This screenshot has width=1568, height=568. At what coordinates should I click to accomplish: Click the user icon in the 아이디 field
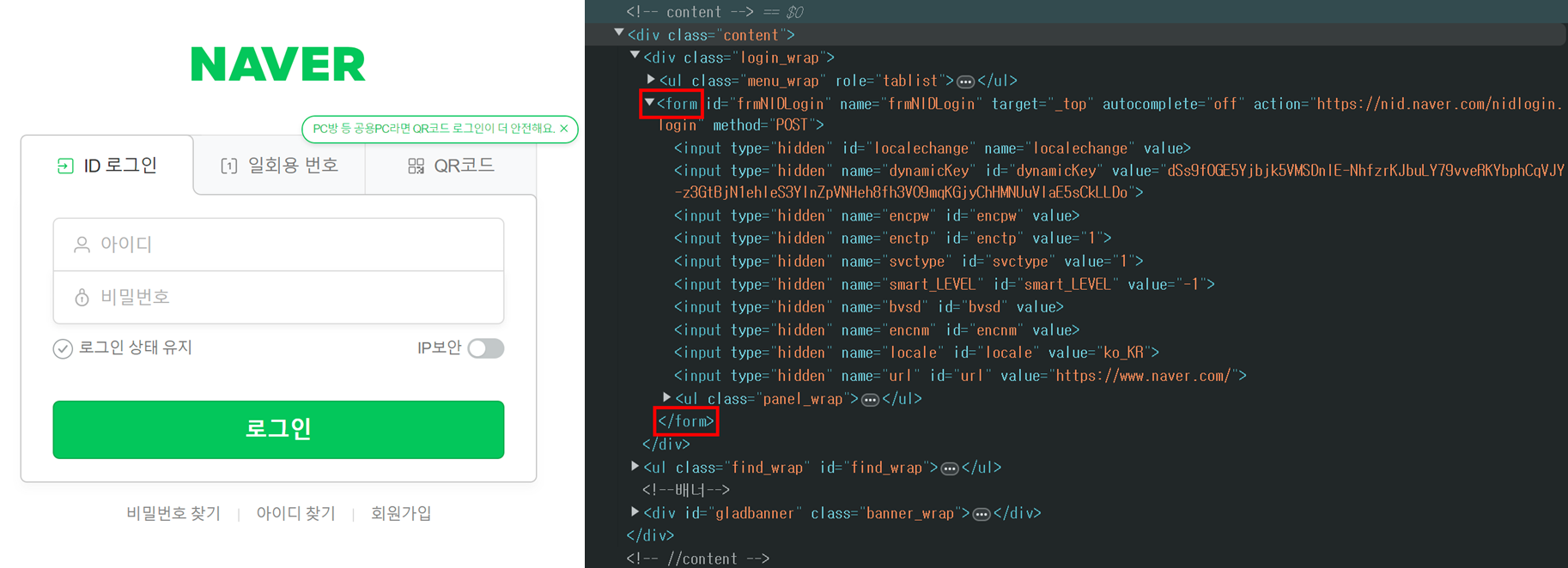(x=82, y=245)
